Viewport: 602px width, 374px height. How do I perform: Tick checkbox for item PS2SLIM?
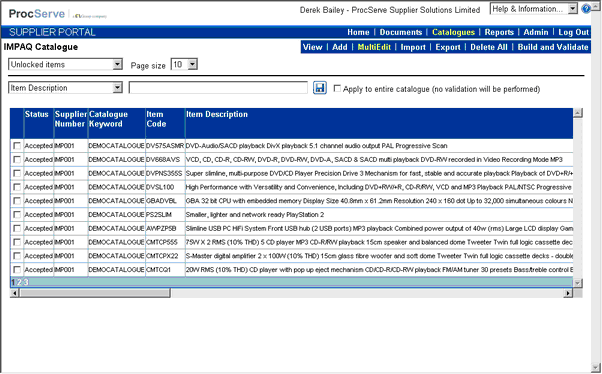[x=17, y=215]
